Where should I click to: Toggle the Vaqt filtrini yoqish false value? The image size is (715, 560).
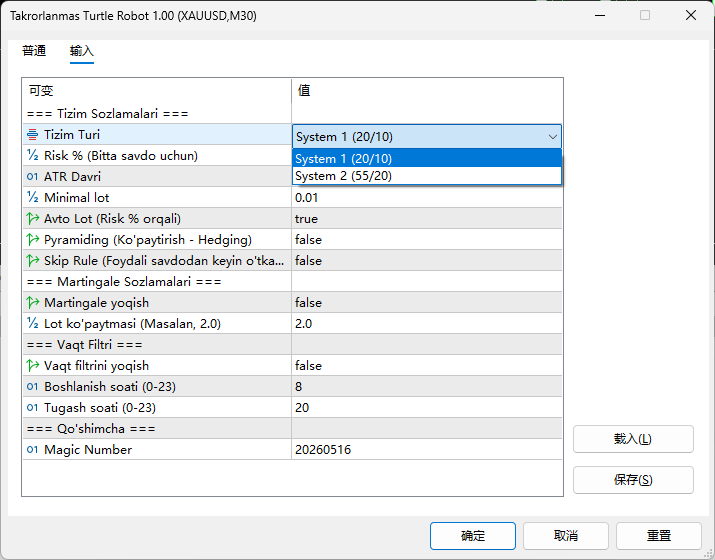tap(427, 365)
